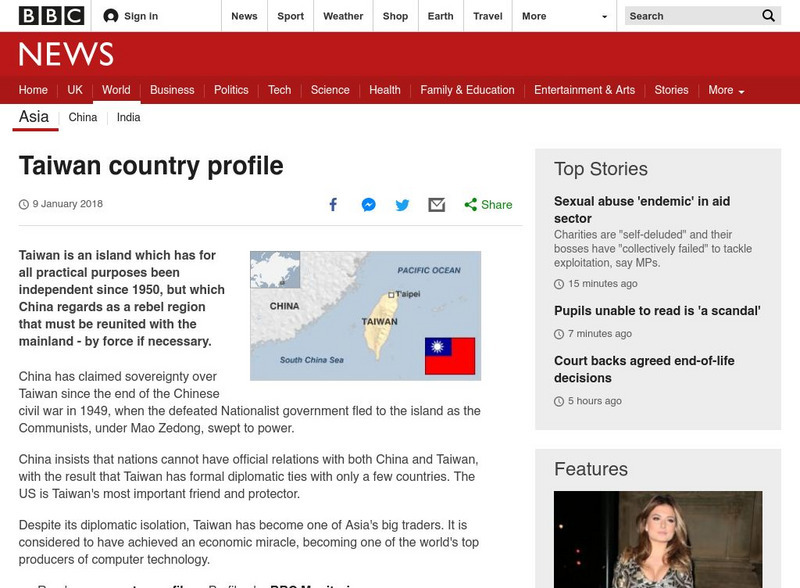Viewport: 800px width, 588px height.
Task: Open the Stories section
Action: pos(671,90)
